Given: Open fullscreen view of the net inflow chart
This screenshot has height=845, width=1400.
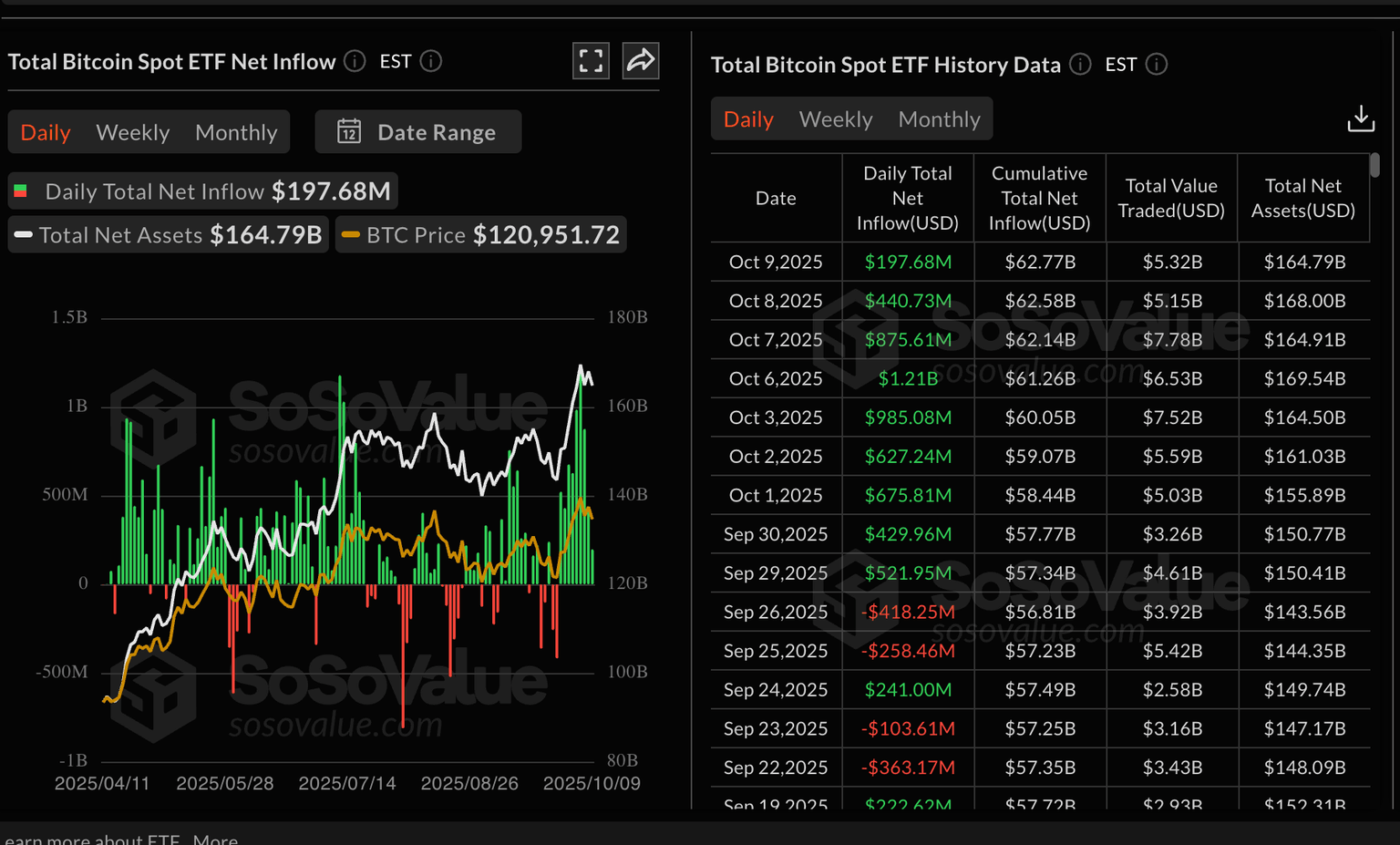Looking at the screenshot, I should (x=591, y=61).
